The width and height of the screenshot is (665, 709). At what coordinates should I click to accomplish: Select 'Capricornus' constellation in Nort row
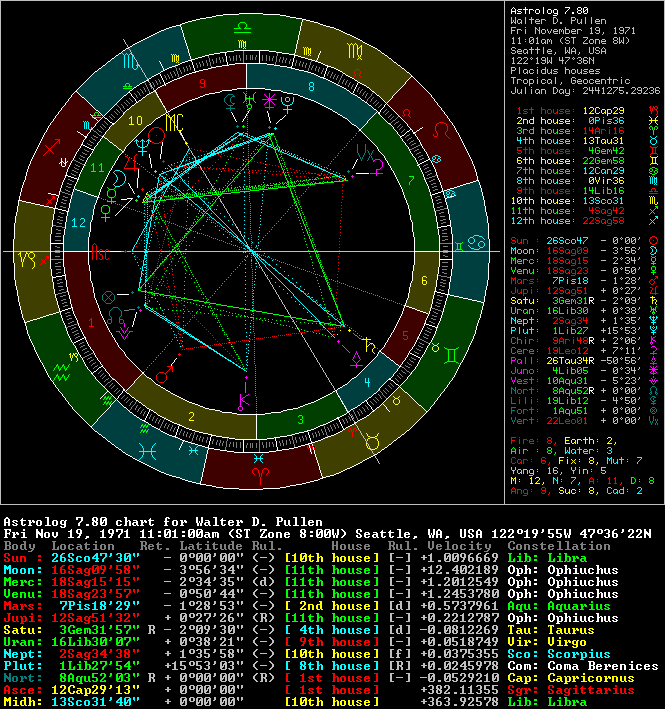[590, 678]
